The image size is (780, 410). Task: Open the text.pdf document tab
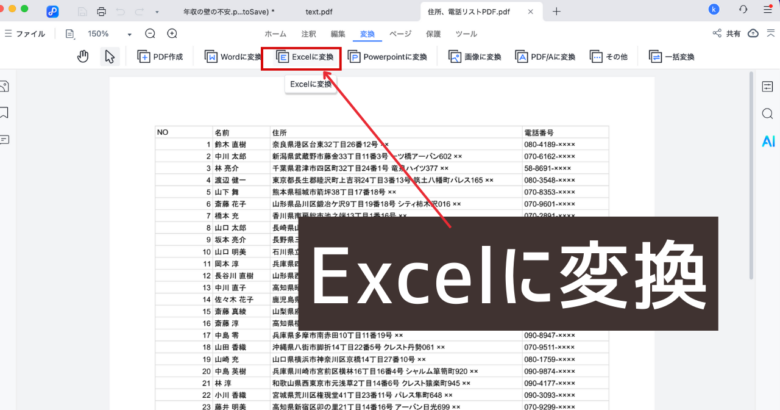click(x=320, y=11)
